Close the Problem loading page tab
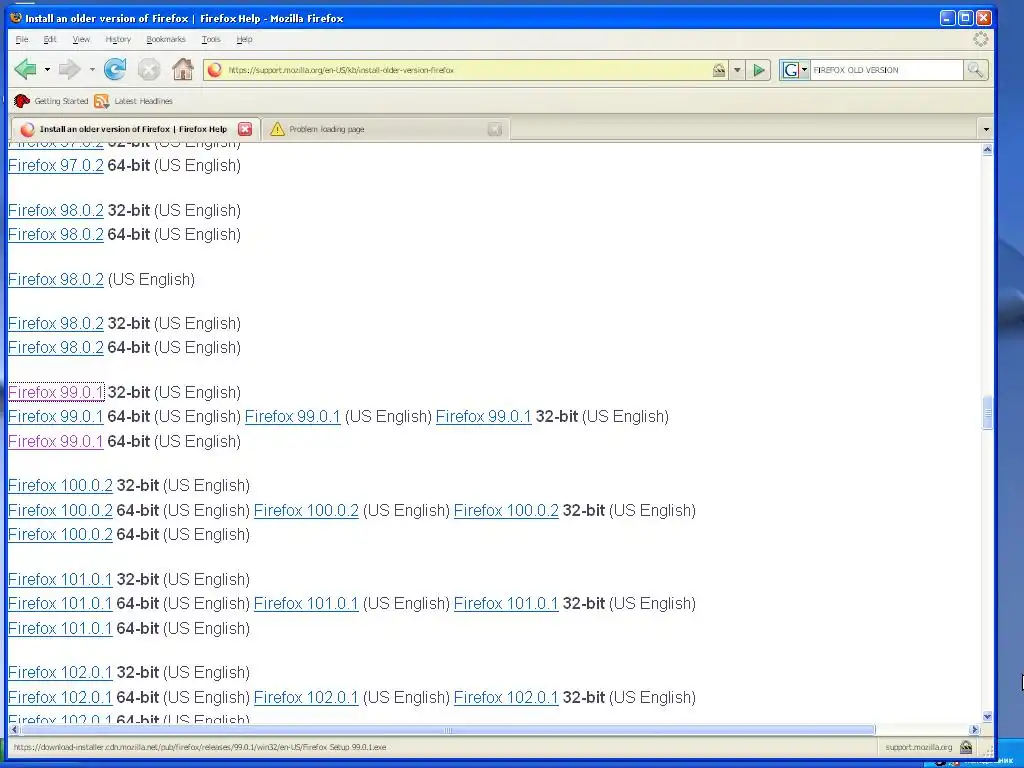The image size is (1024, 768). pos(494,129)
